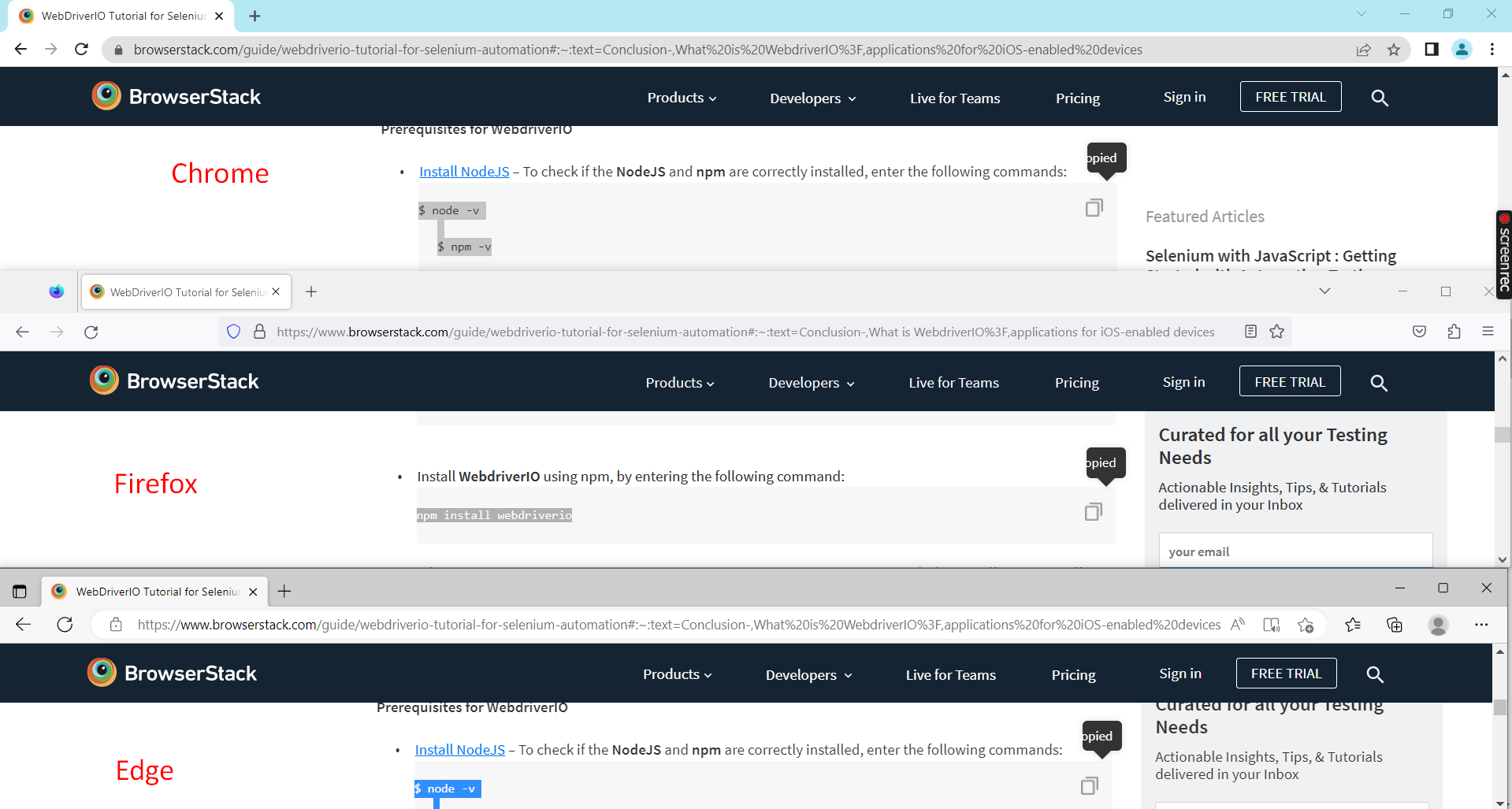Open Firefox extensions puzzle icon
This screenshot has height=809, width=1512.
click(1454, 332)
